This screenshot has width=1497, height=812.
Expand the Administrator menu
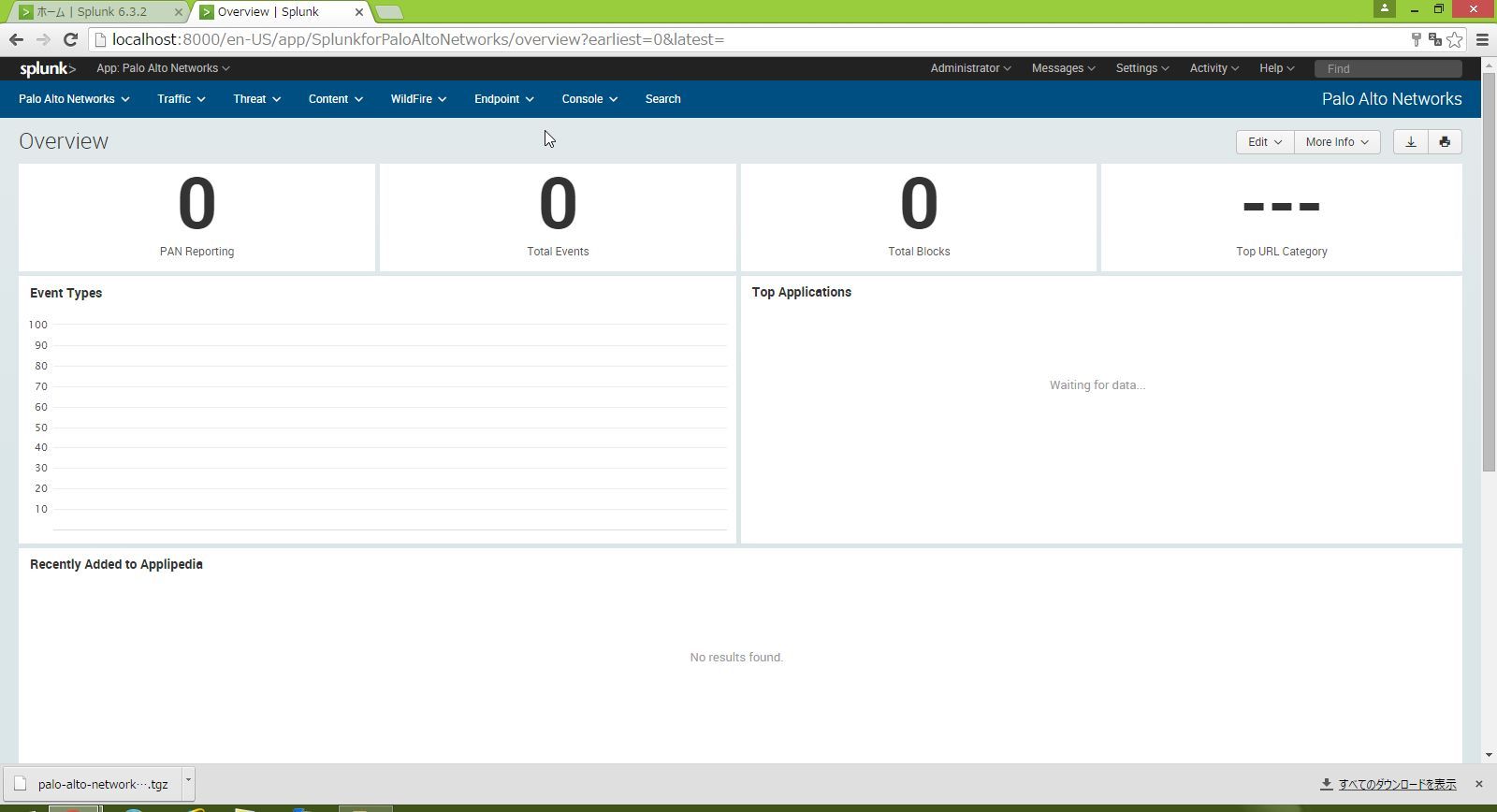tap(970, 68)
